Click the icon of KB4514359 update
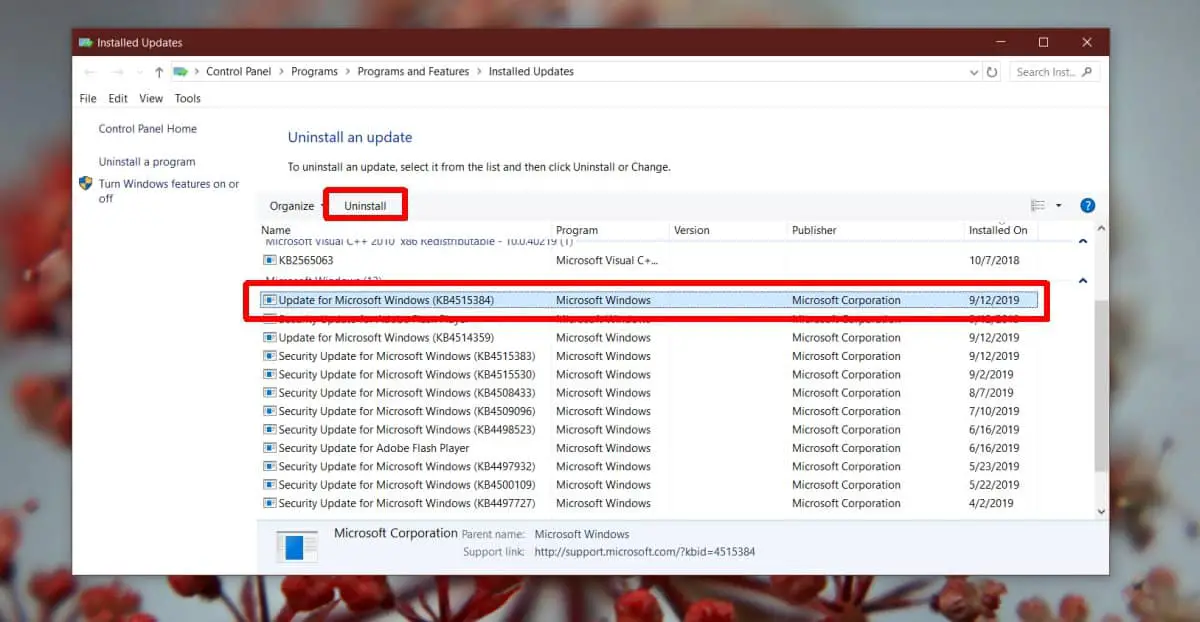 270,338
